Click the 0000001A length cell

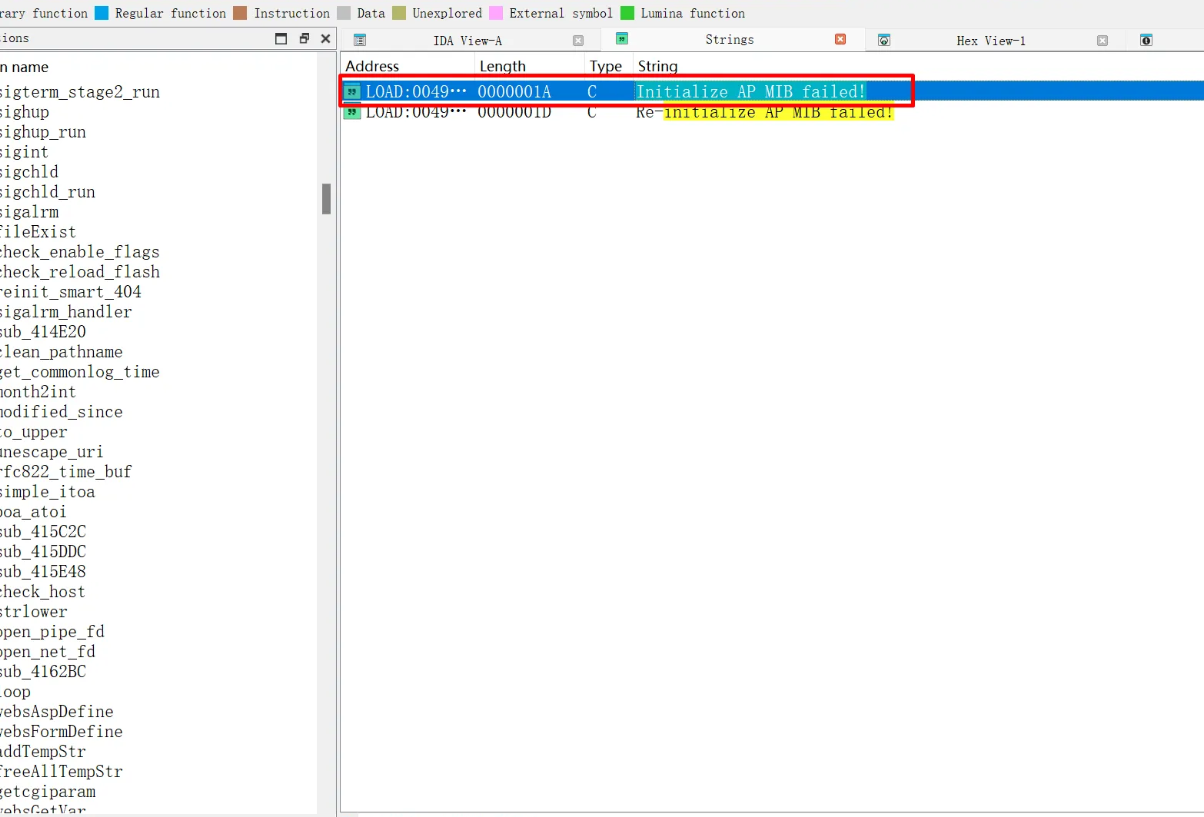(x=514, y=92)
